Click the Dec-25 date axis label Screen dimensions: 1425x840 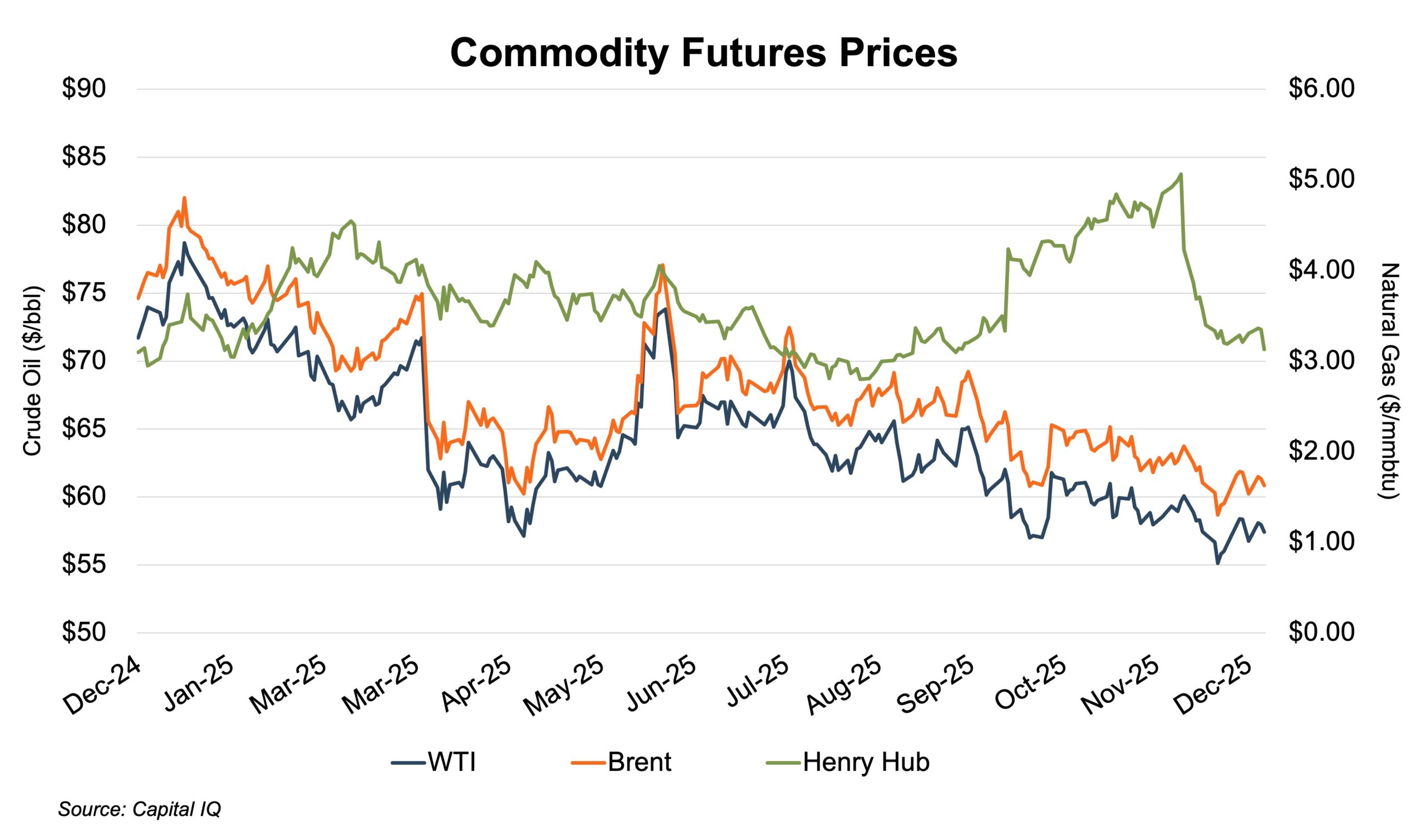1220,689
